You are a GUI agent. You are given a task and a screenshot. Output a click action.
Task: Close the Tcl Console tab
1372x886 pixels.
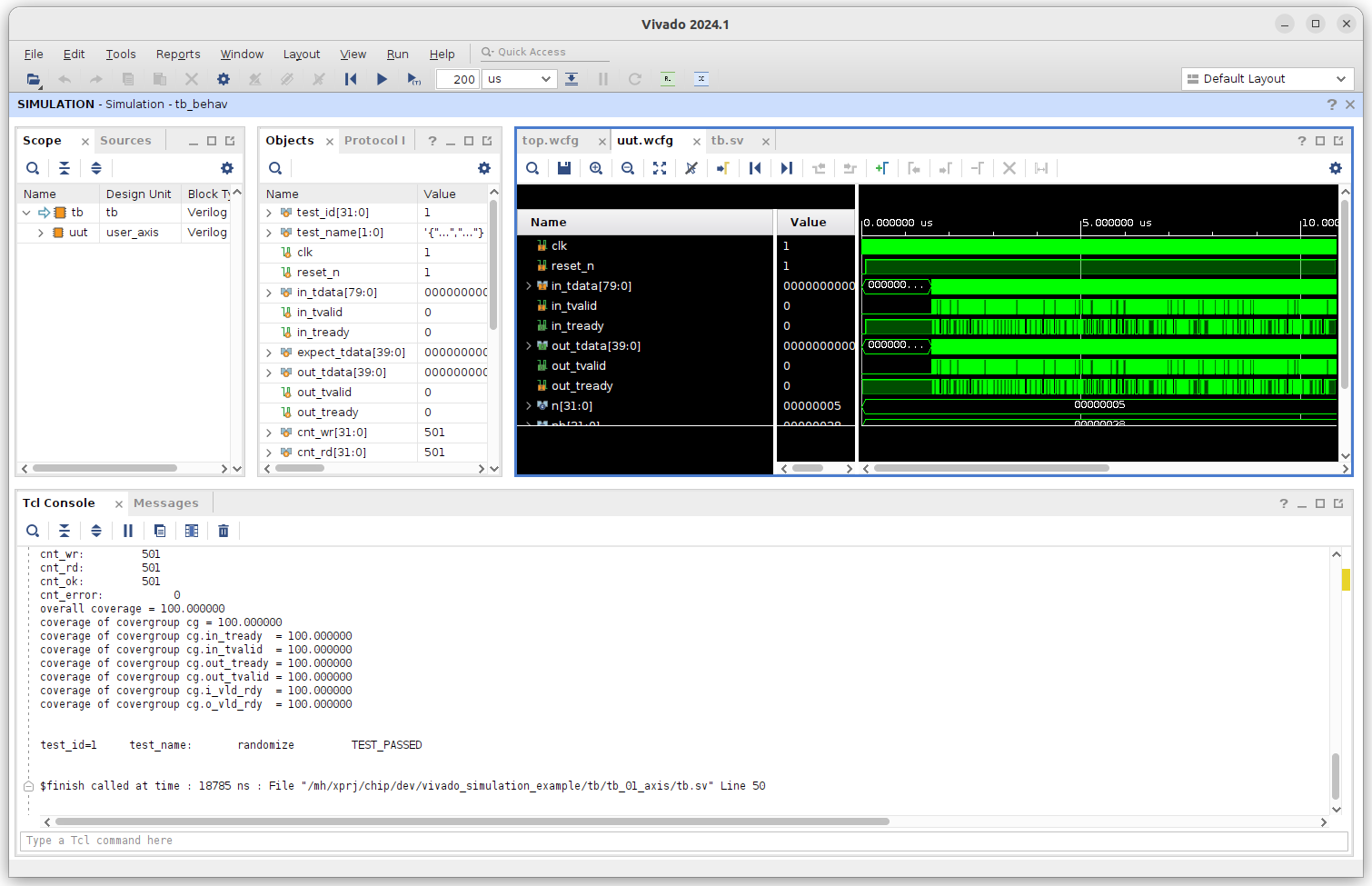click(x=118, y=504)
